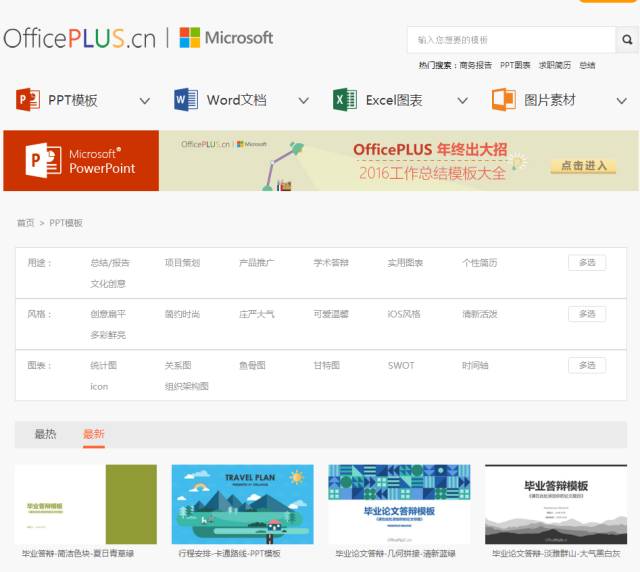Filter by 学术答辩 usage
640x572 pixels.
coord(331,263)
